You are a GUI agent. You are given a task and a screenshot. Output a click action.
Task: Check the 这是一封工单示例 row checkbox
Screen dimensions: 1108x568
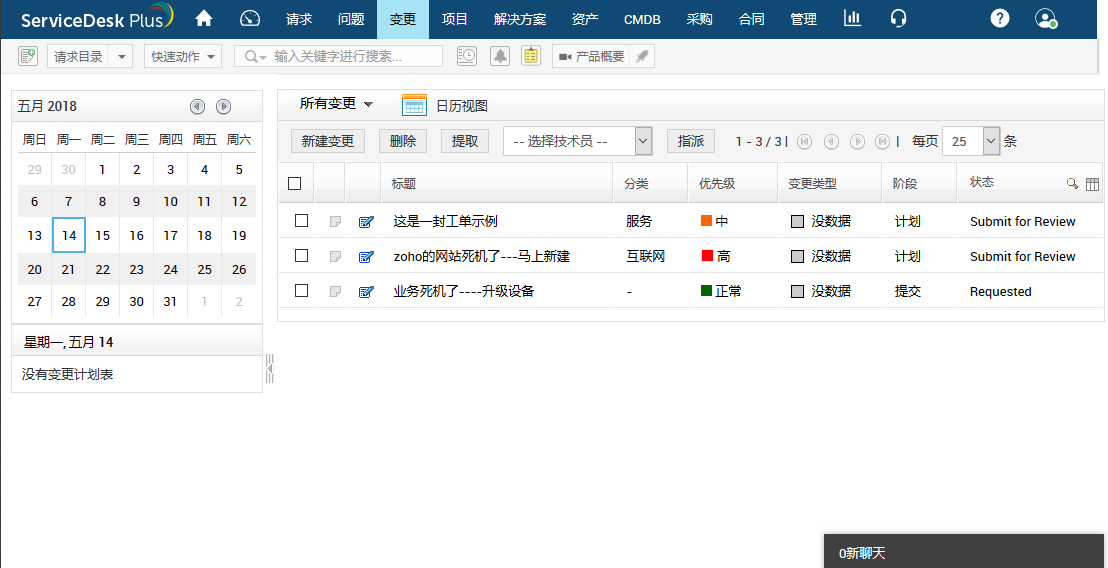pyautogui.click(x=302, y=220)
